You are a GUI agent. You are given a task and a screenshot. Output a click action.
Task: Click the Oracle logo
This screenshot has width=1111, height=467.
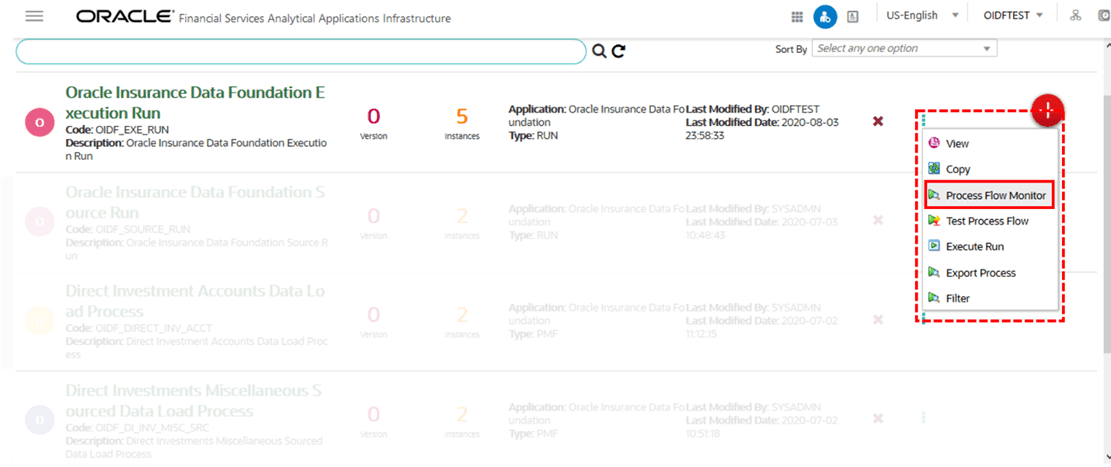pos(125,16)
